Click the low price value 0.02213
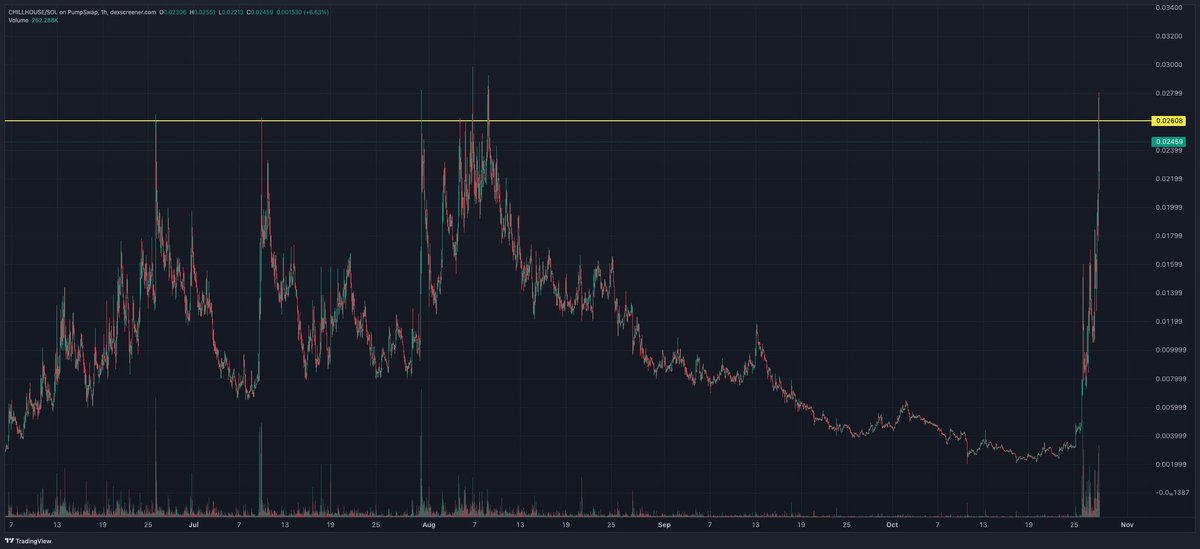This screenshot has width=1200, height=549. click(232, 12)
